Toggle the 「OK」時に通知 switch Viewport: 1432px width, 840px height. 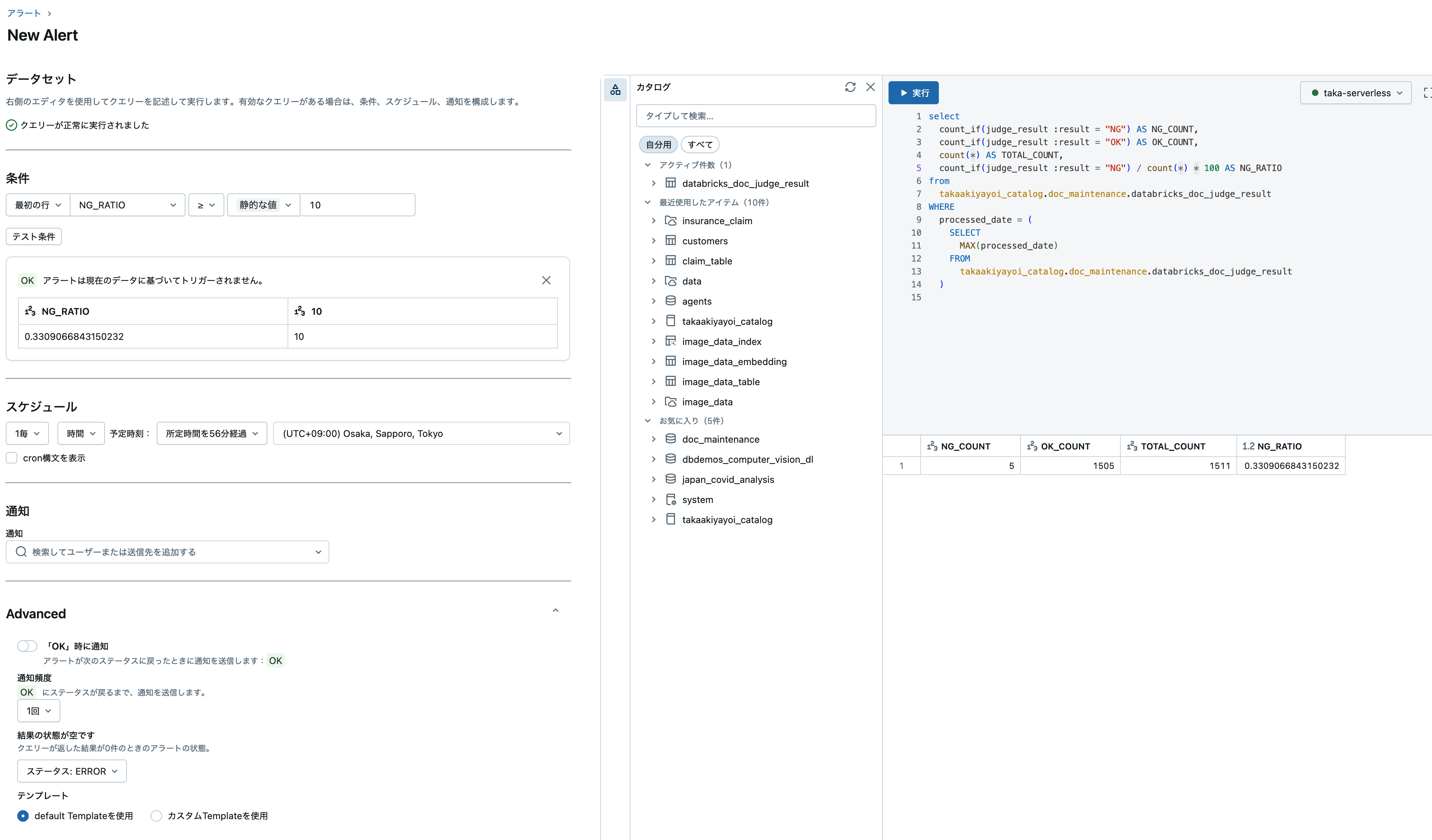[x=27, y=646]
